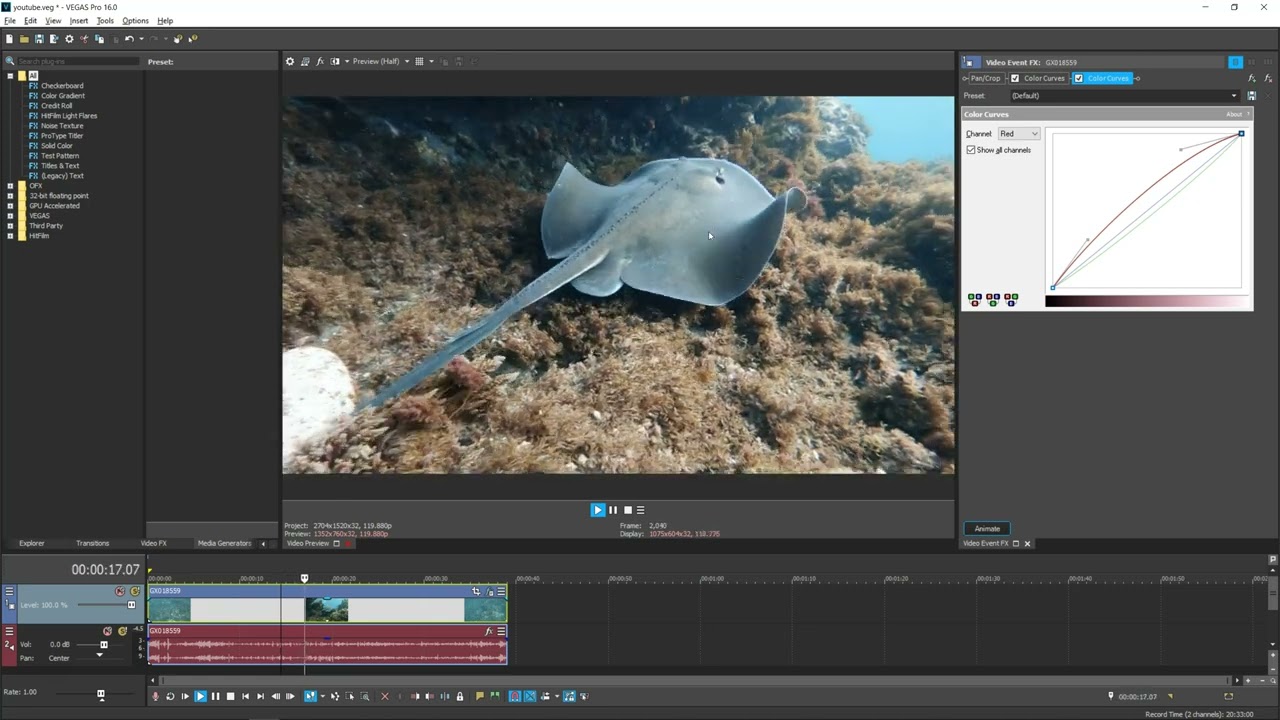
Task: Open the fx icon on the audio event GX018559
Action: tap(489, 631)
